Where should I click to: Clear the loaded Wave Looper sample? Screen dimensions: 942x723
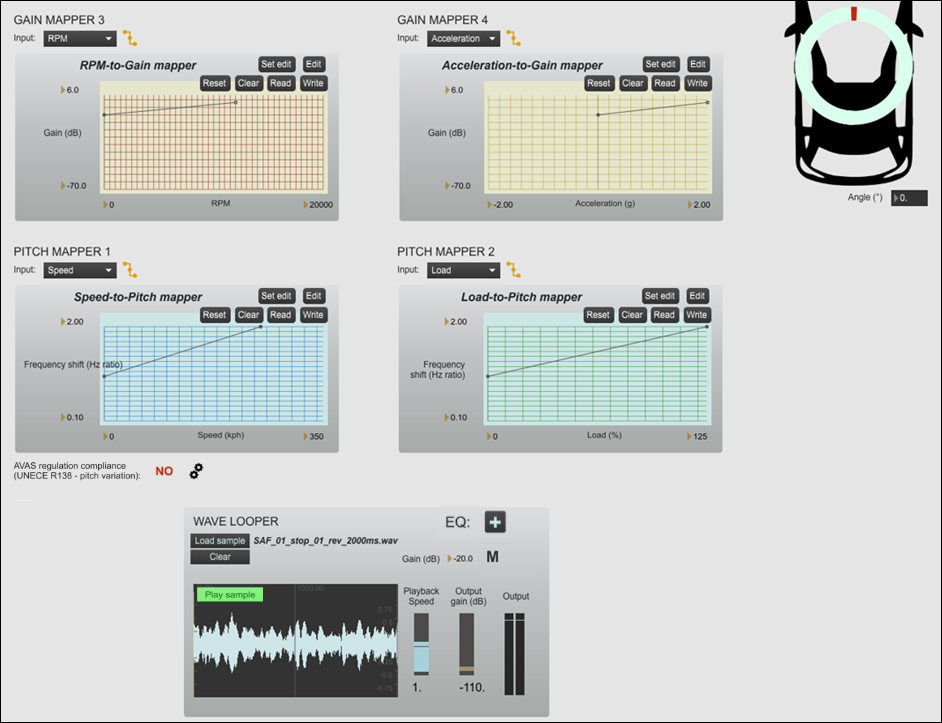pyautogui.click(x=220, y=557)
